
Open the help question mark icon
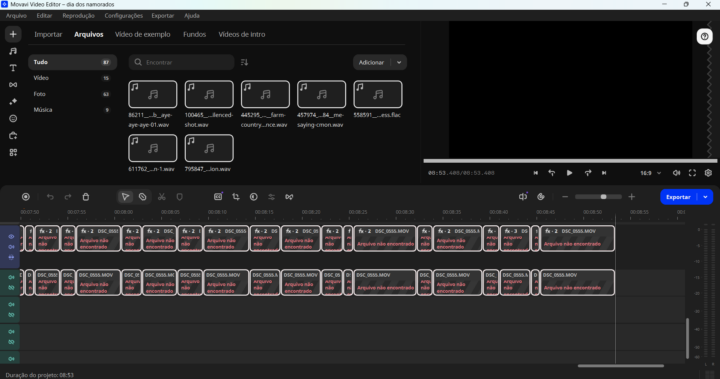704,36
